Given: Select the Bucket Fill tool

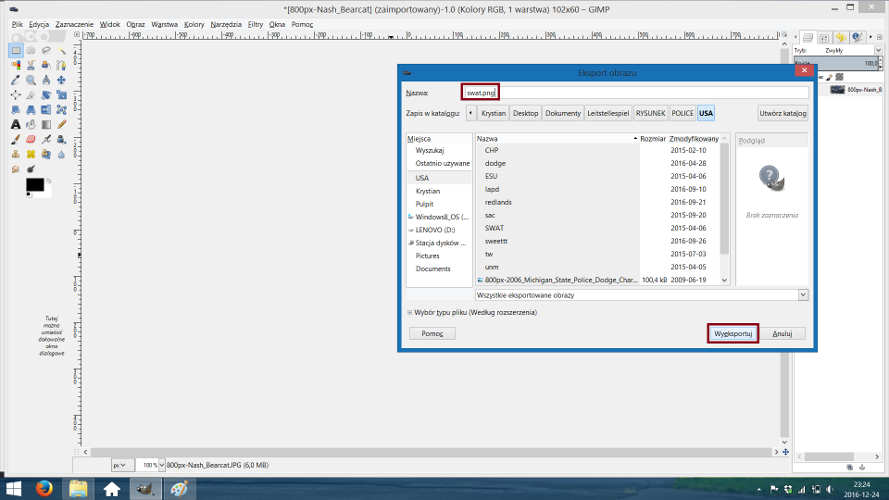Looking at the screenshot, I should 31,124.
